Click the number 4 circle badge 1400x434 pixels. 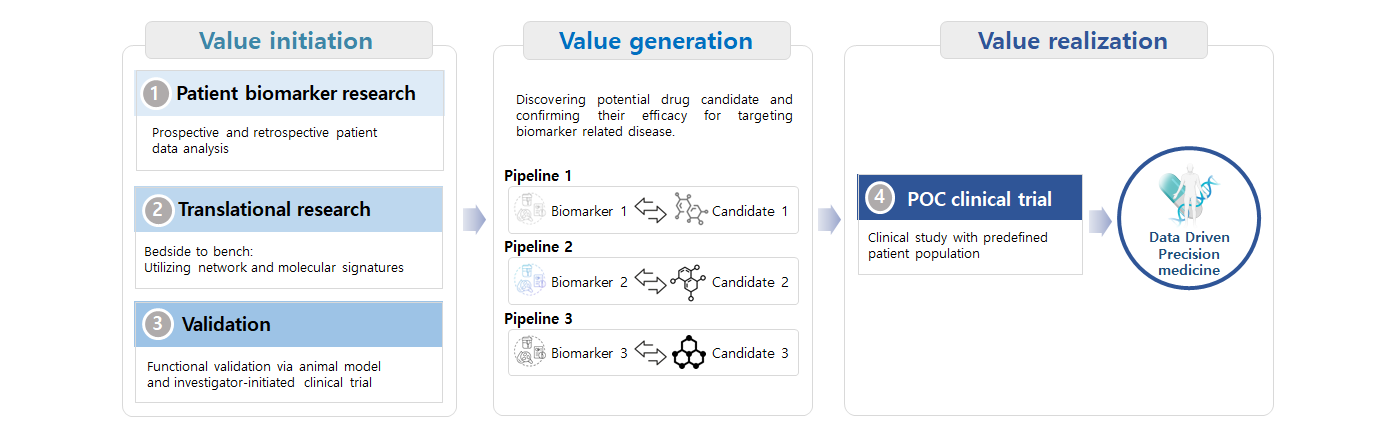[x=879, y=198]
